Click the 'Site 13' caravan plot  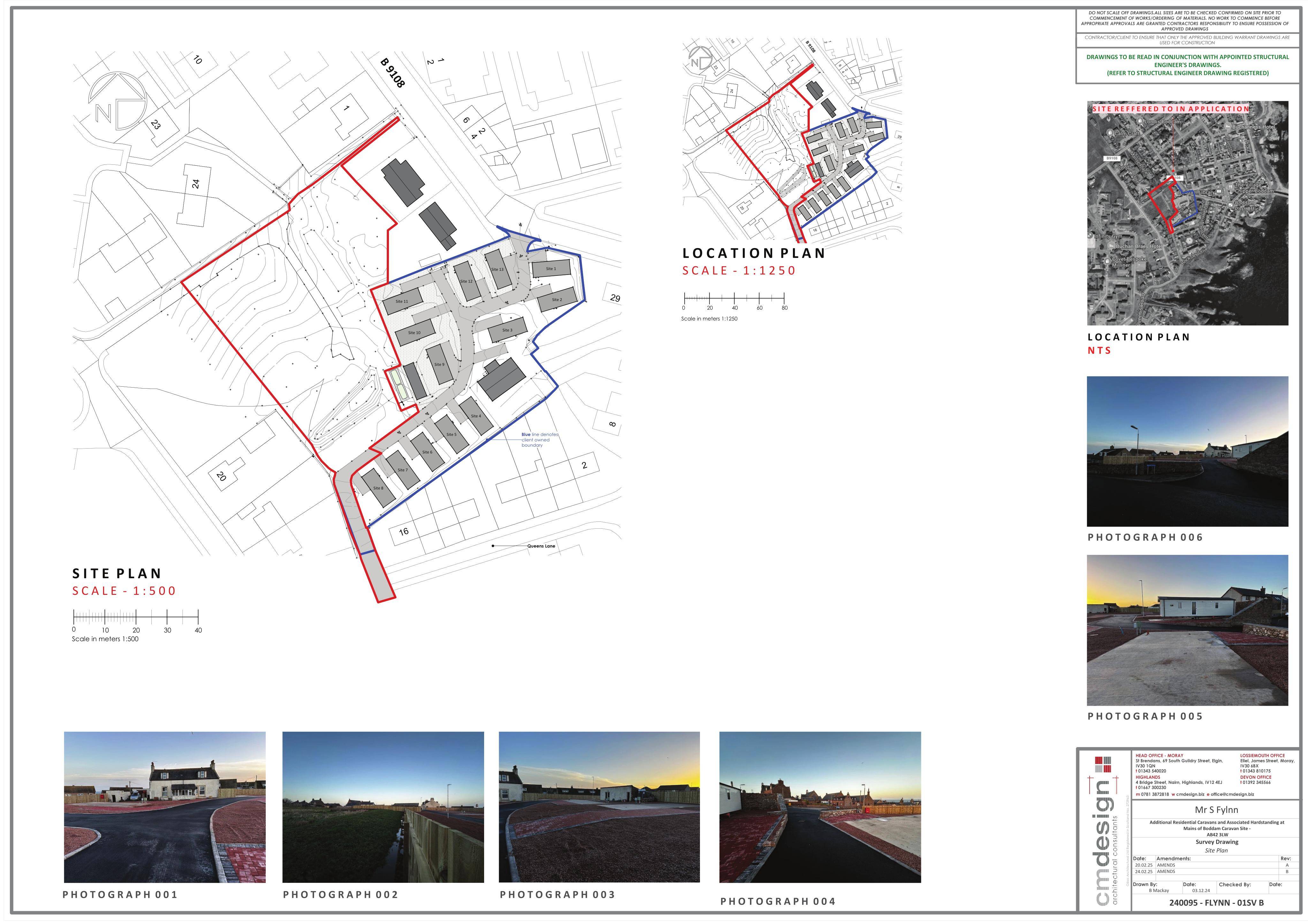pyautogui.click(x=497, y=269)
